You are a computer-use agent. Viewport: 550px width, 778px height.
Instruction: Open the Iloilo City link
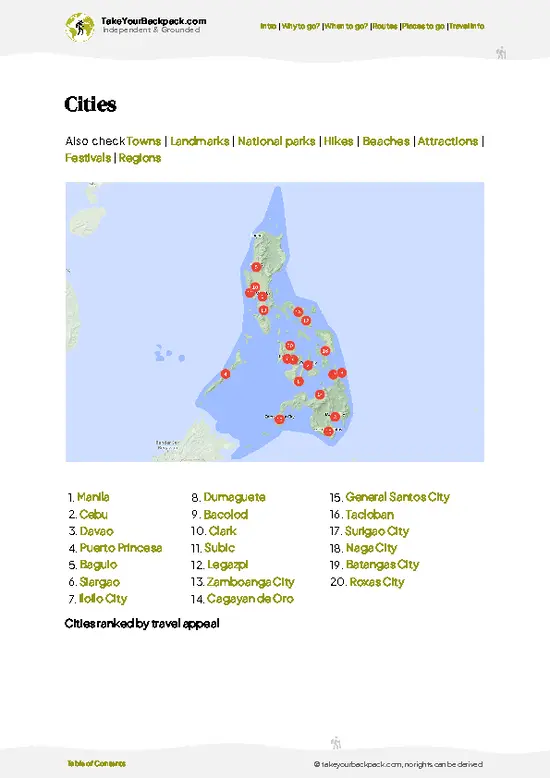pos(103,598)
